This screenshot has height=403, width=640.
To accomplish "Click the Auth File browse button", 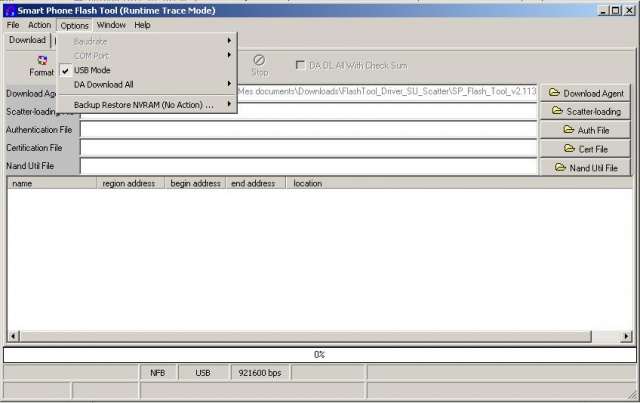I will 585,130.
